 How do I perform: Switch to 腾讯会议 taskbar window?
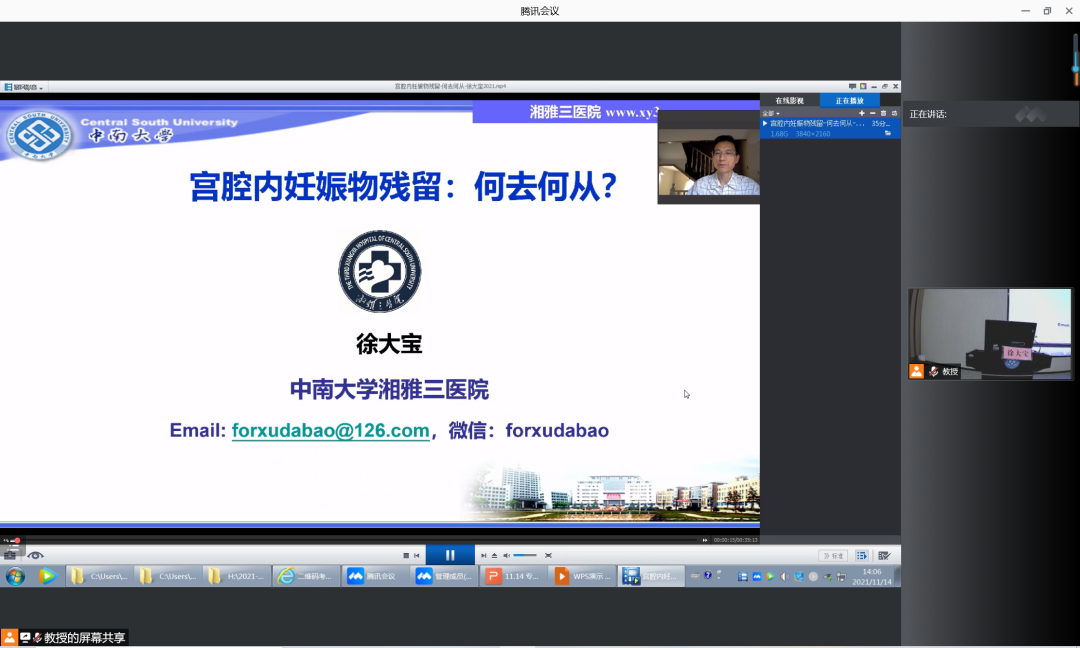[x=375, y=576]
